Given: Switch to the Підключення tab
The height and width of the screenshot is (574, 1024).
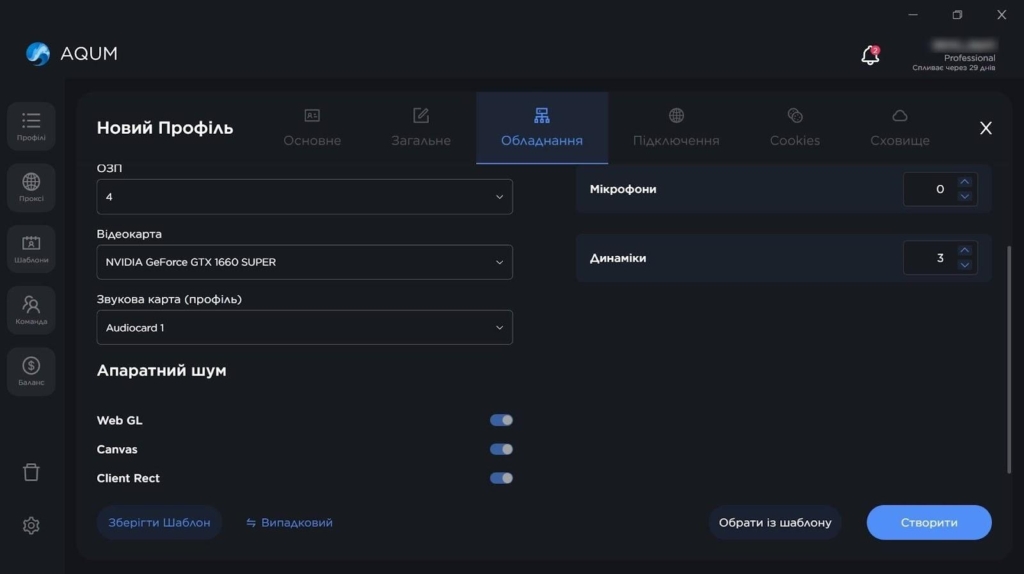Looking at the screenshot, I should (x=676, y=128).
